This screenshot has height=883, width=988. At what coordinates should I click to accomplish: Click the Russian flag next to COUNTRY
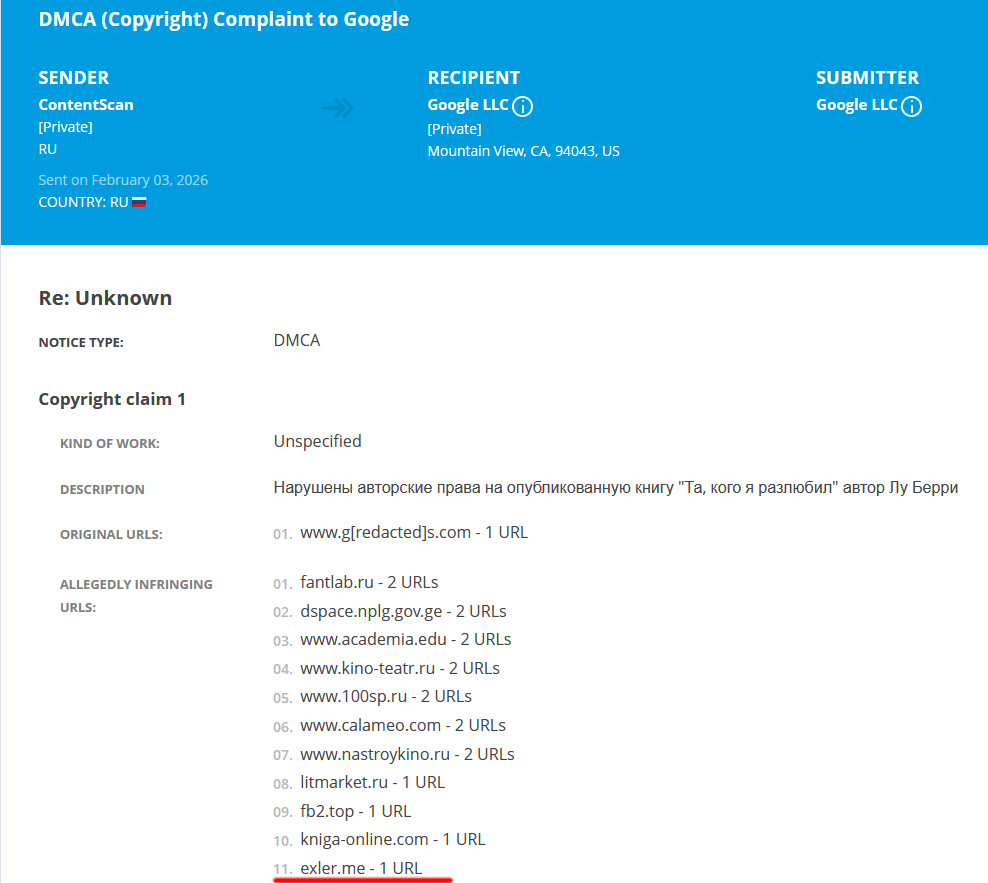139,202
